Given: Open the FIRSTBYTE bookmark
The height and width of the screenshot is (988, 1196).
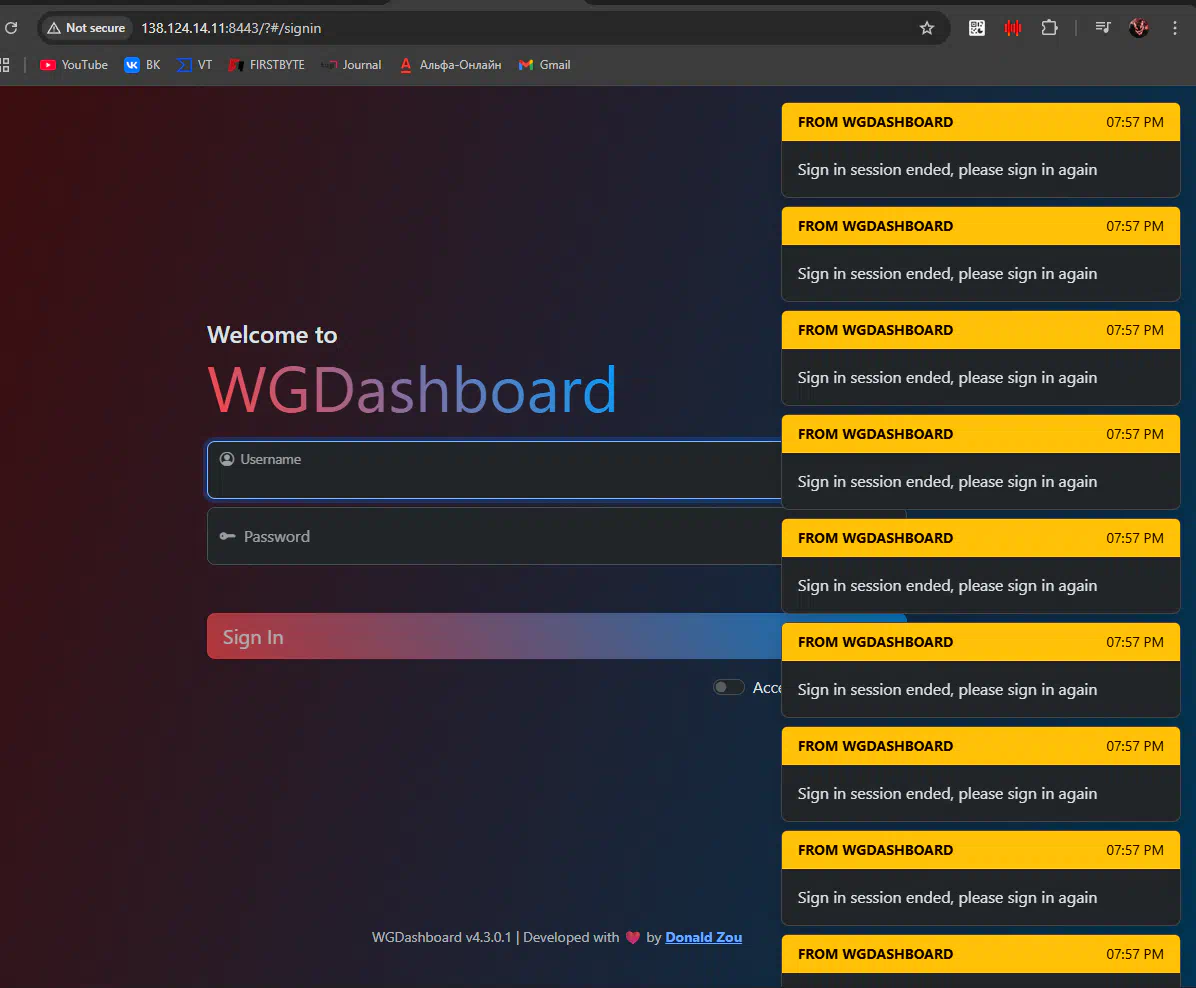Looking at the screenshot, I should 266,65.
